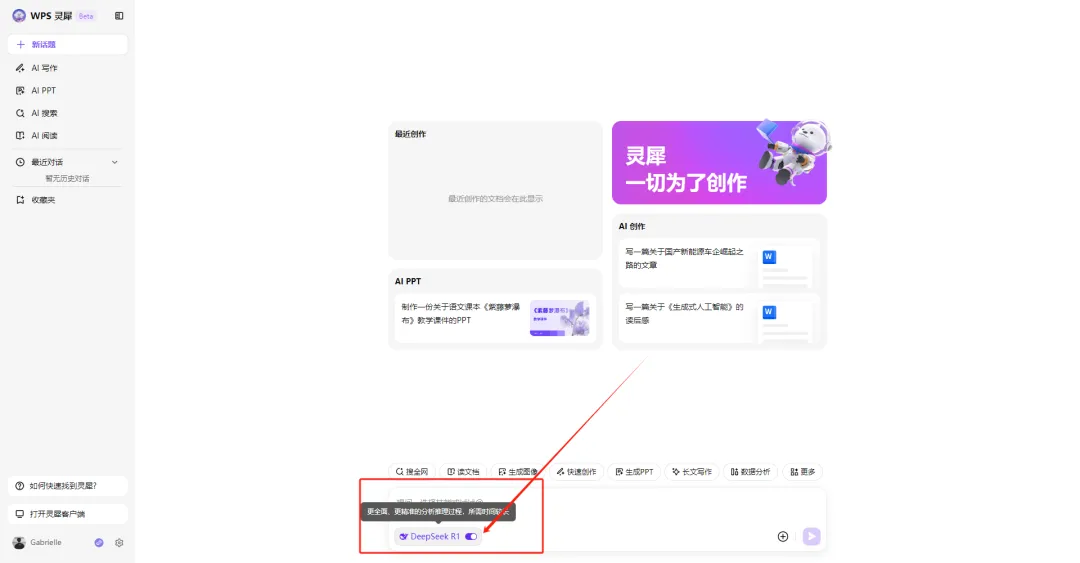
Task: Click 打开灵犀客户端 button
Action: (x=68, y=514)
